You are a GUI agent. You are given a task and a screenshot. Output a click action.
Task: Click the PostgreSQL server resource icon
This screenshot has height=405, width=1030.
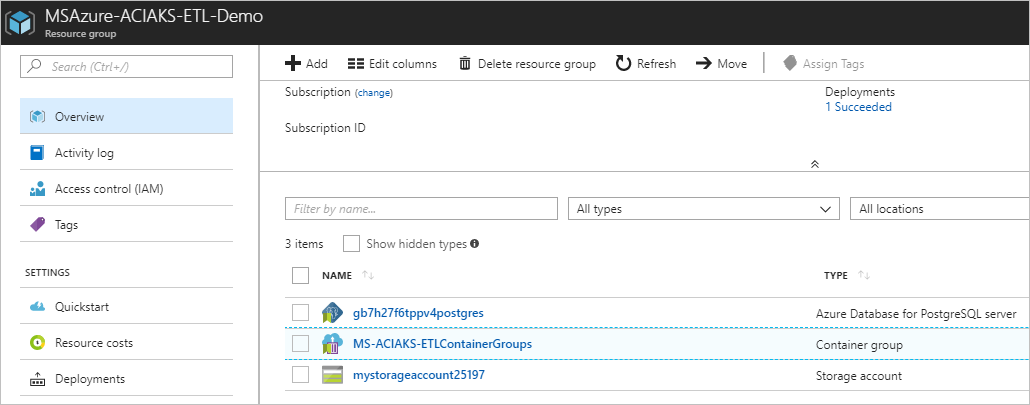[x=332, y=313]
